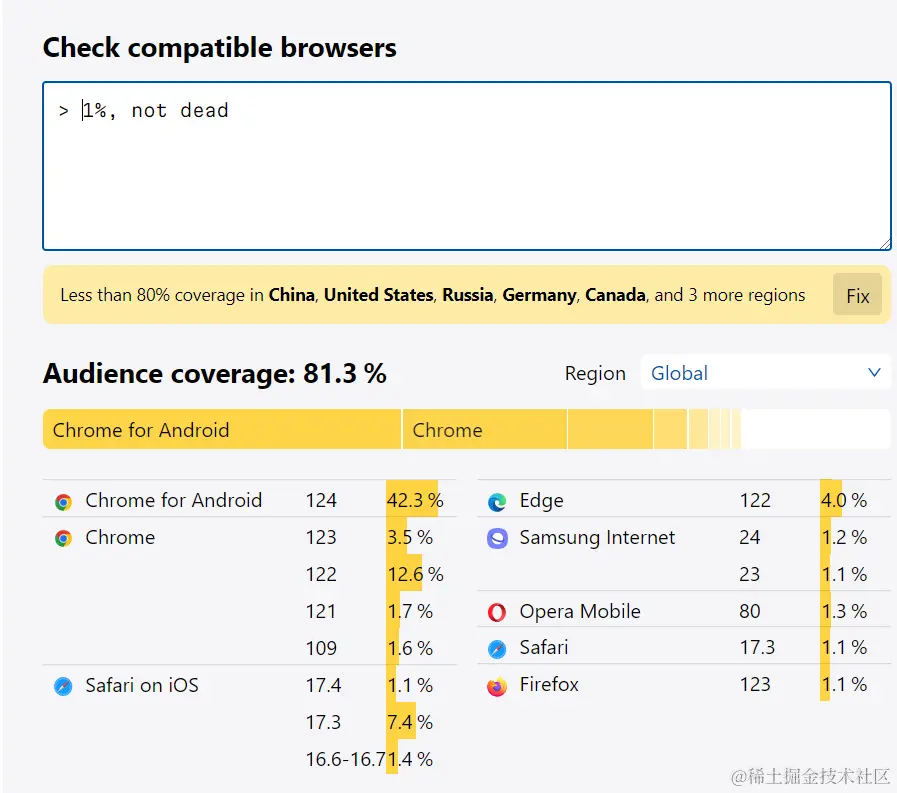Click Safari on iOS version 17.4

click(x=323, y=685)
